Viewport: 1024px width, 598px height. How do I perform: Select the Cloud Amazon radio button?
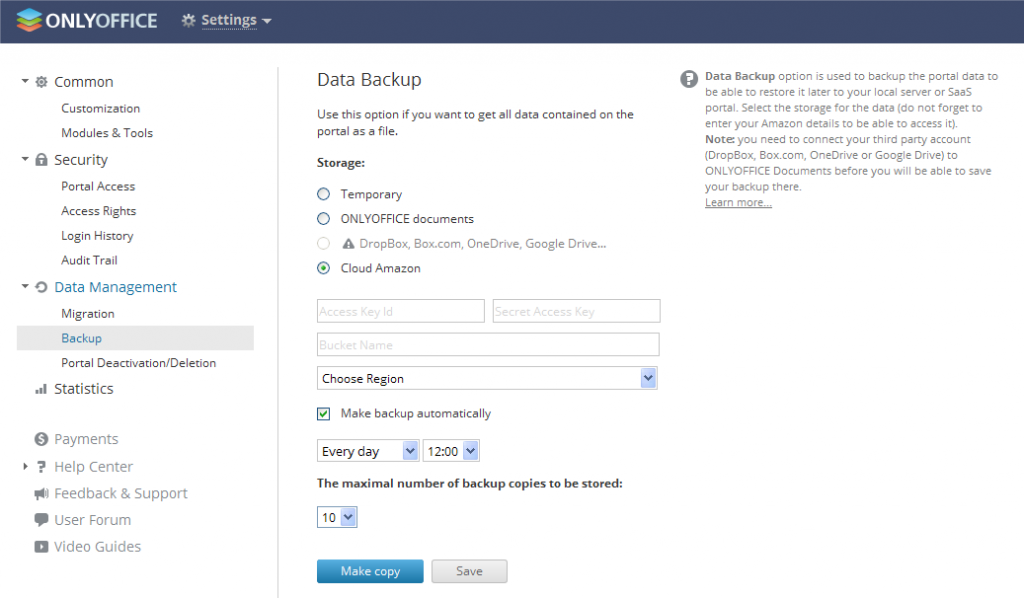(x=323, y=268)
